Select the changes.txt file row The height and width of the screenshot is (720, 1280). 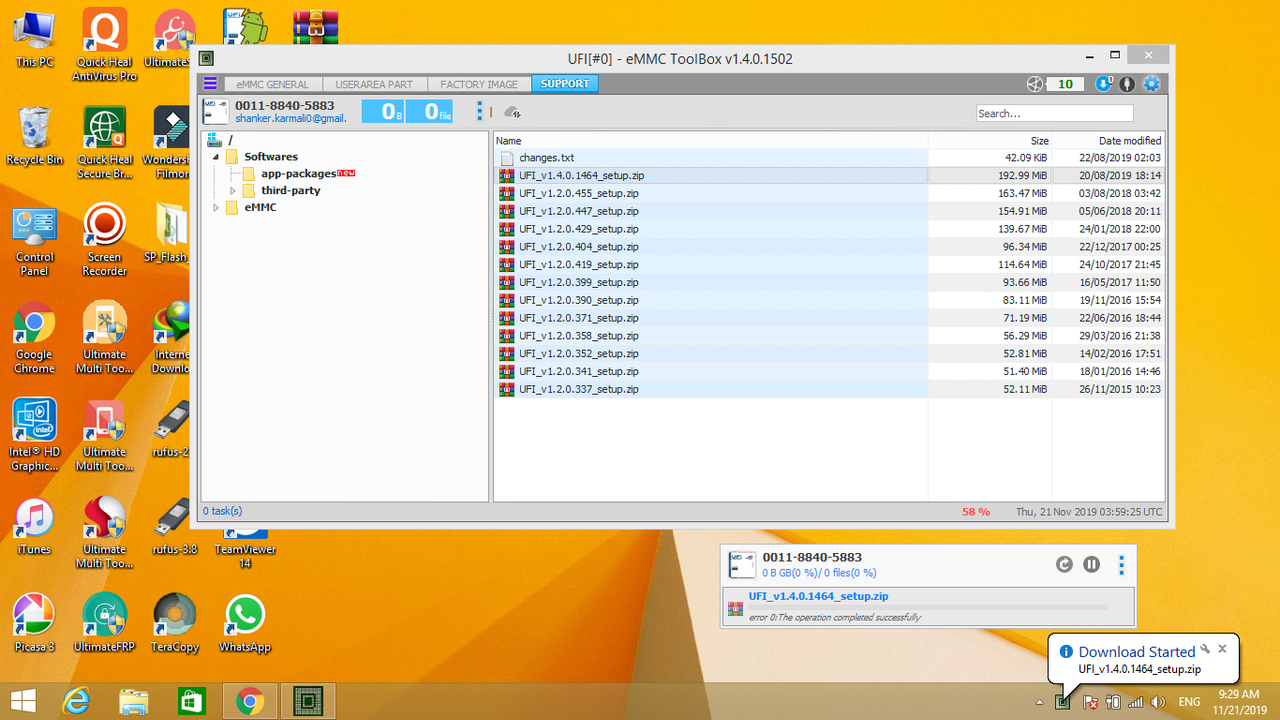829,158
